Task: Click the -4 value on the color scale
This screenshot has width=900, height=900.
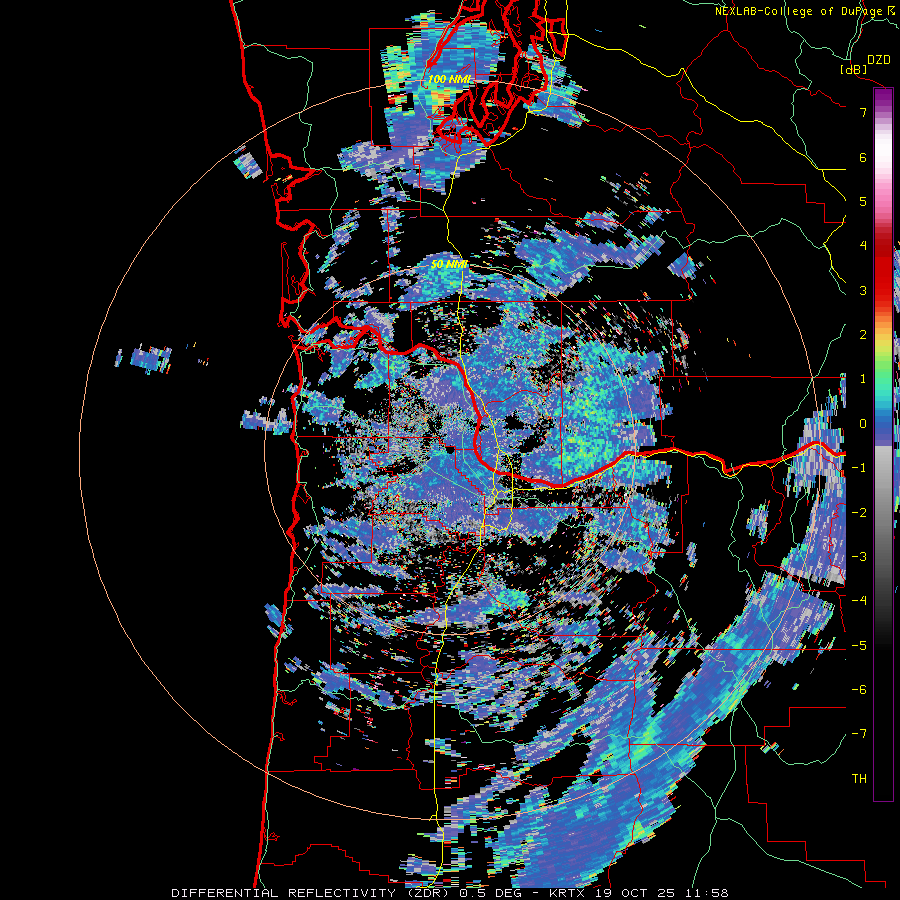Action: click(859, 600)
